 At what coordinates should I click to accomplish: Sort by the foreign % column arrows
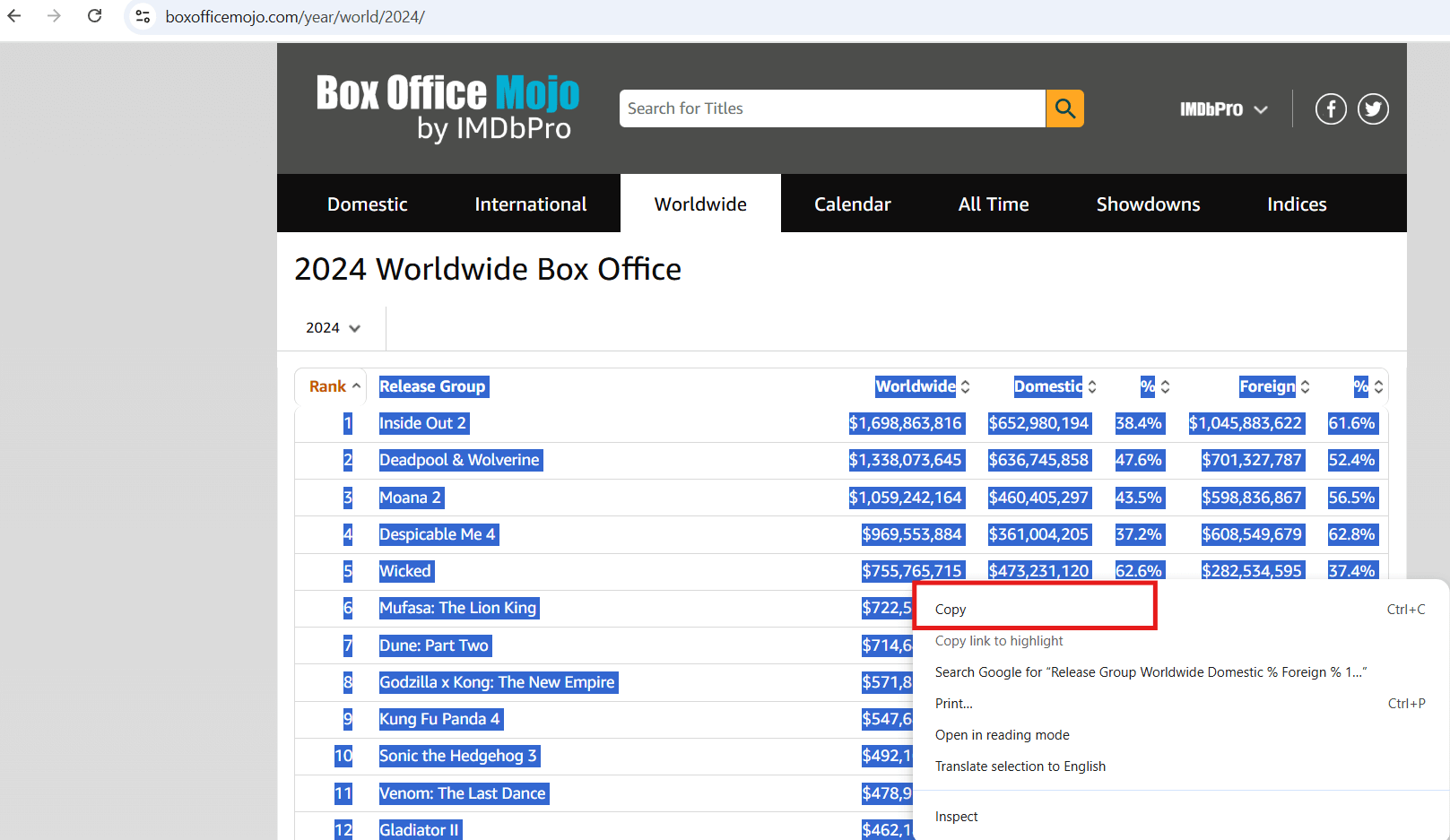tap(1378, 386)
